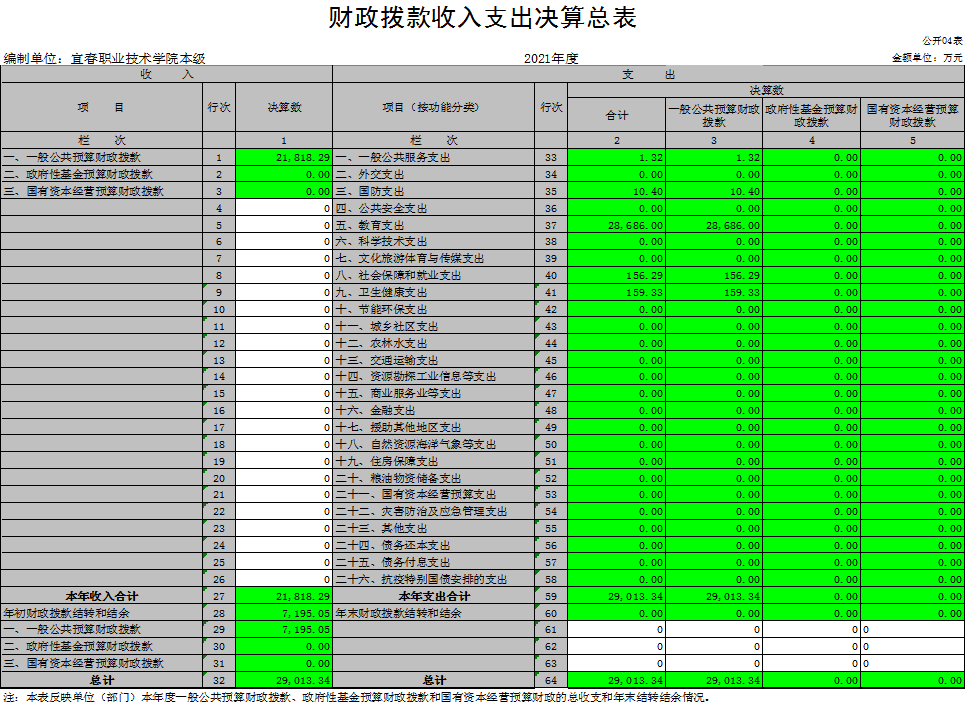Click the title 财政拨款收入支出决算总表
This screenshot has height=706, width=966.
[x=482, y=18]
